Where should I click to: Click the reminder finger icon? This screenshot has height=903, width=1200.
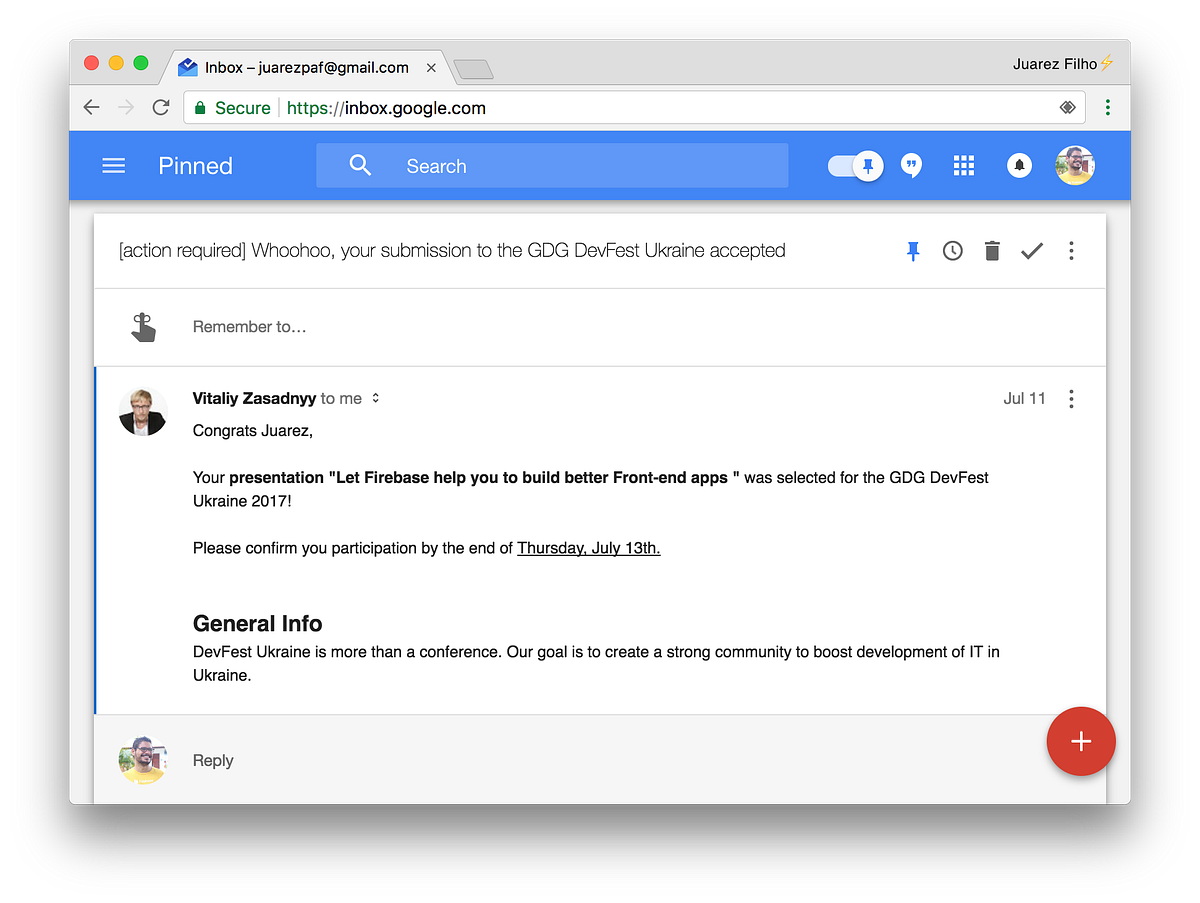[x=144, y=327]
